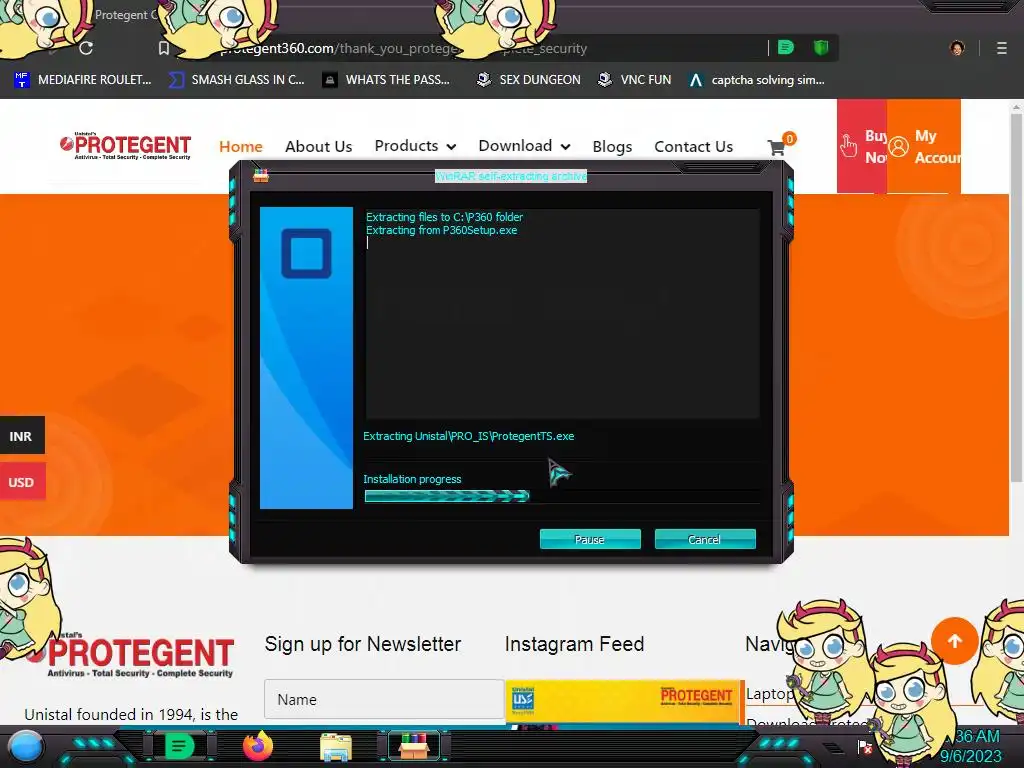Viewport: 1024px width, 768px height.
Task: Open captcha solving sim... bookmark
Action: [x=757, y=80]
